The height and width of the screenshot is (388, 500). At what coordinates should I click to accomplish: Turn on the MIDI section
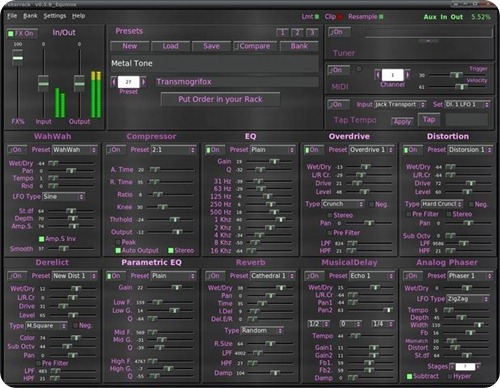click(339, 70)
